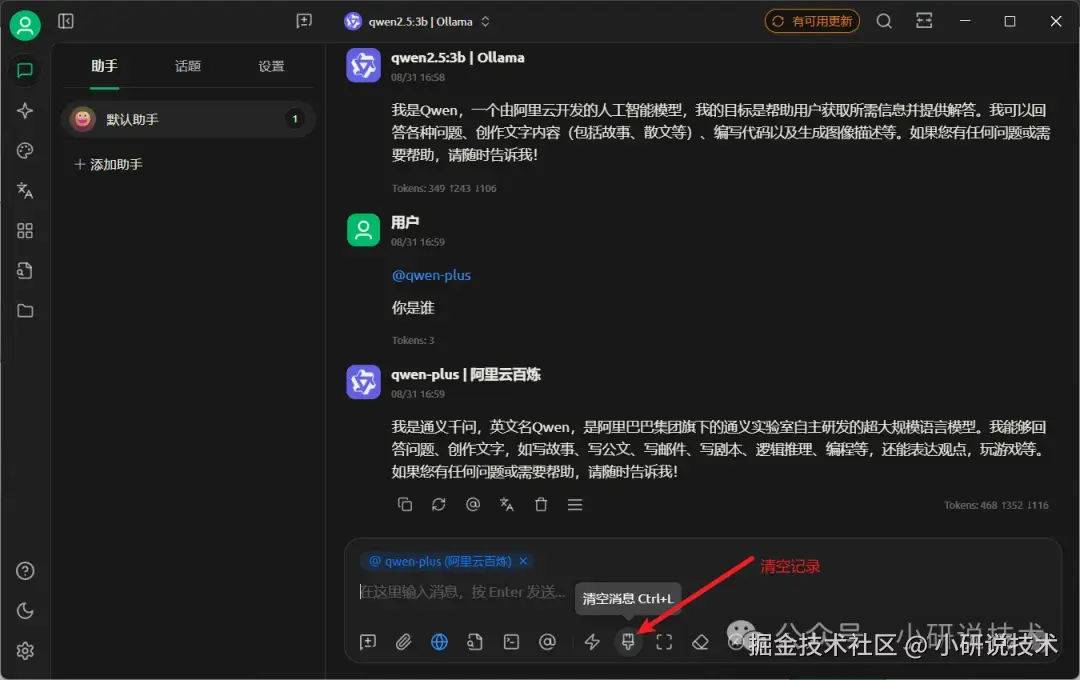1080x680 pixels.
Task: Delete the qwen-plus reply with the trash icon
Action: click(541, 504)
